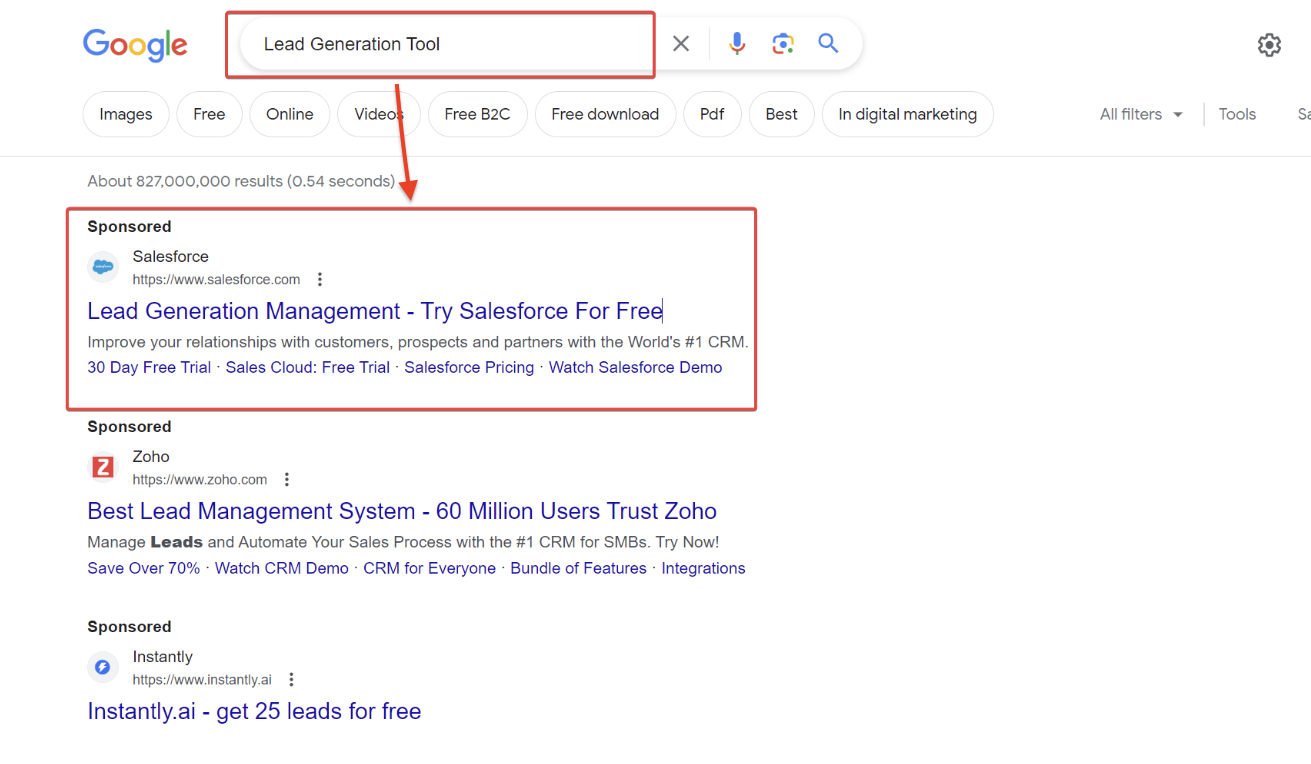Select the Free download filter chip

(x=605, y=114)
